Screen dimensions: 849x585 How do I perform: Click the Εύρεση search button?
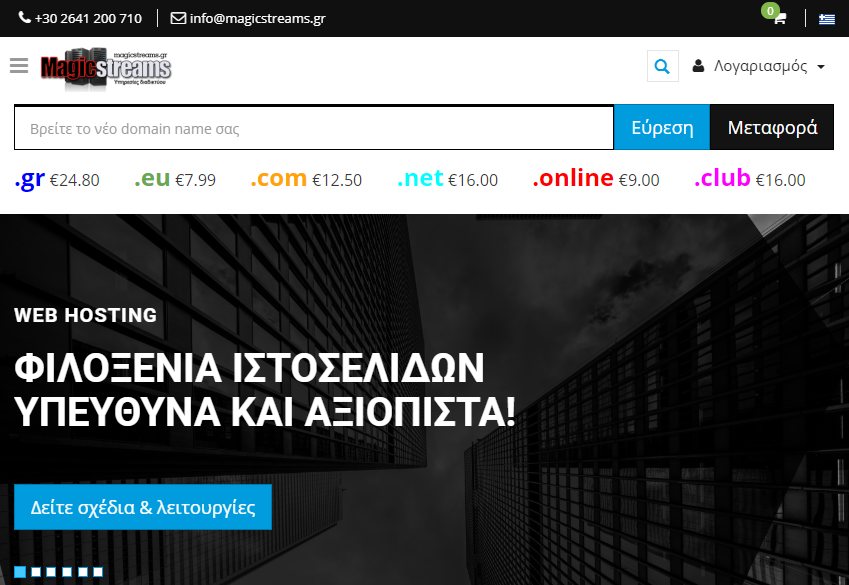[662, 127]
